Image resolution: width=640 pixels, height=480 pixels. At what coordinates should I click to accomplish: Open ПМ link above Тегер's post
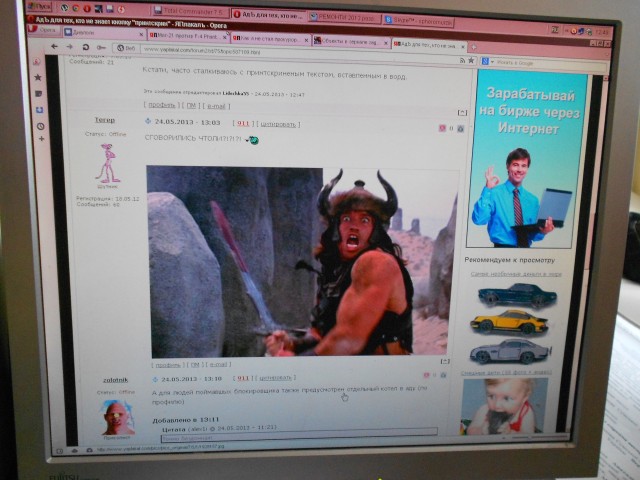[191, 106]
